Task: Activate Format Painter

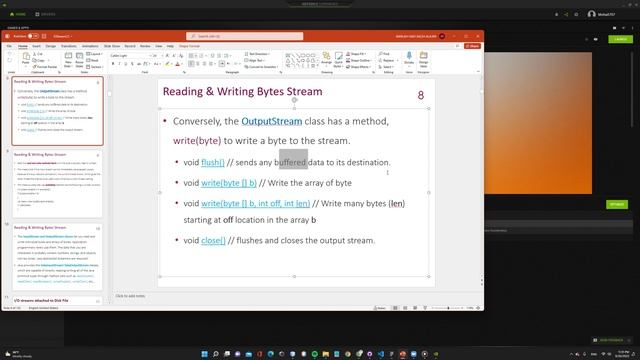Action: coord(45,67)
